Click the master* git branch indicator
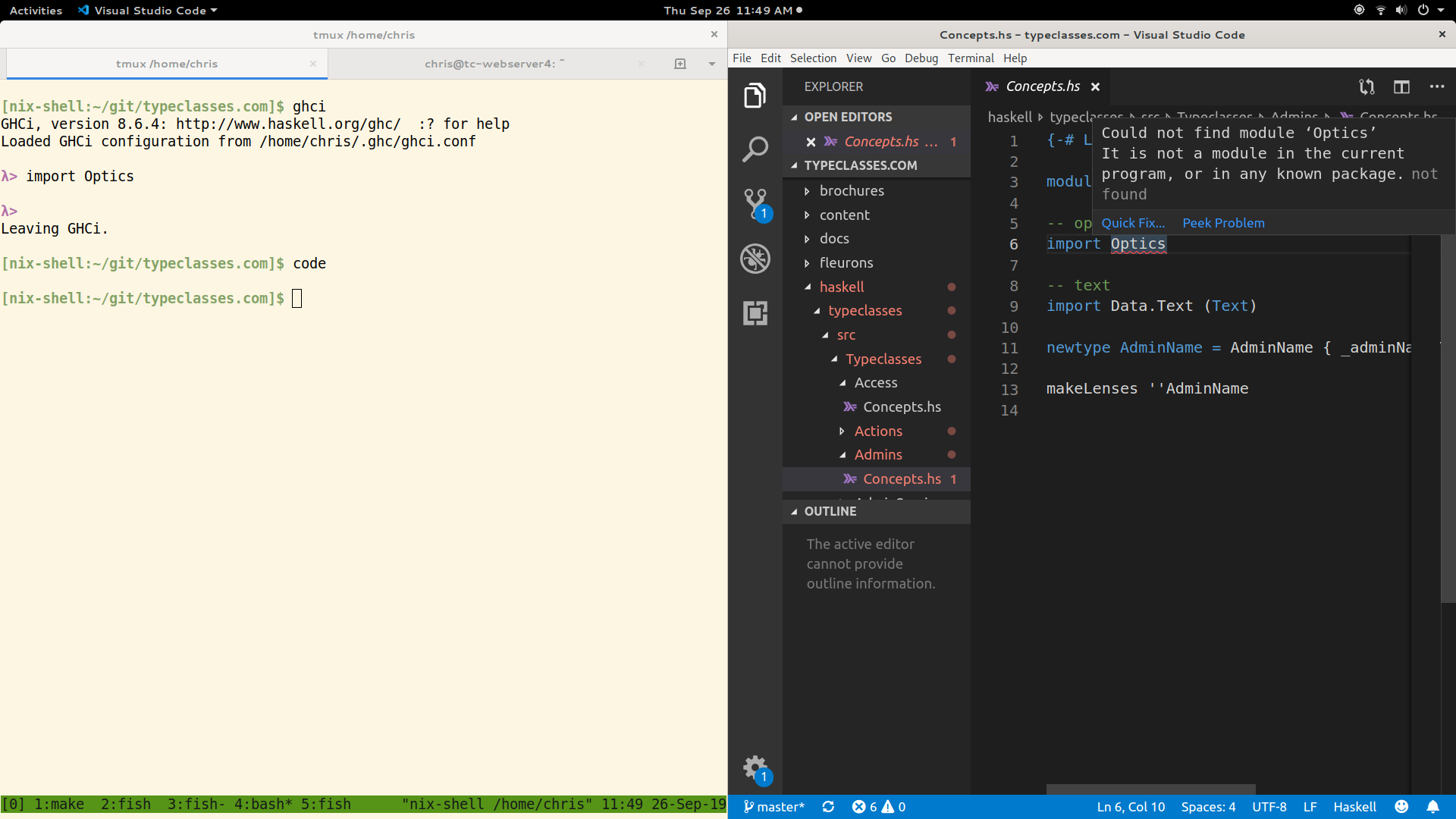Screen dimensions: 1456x819 [x=773, y=807]
